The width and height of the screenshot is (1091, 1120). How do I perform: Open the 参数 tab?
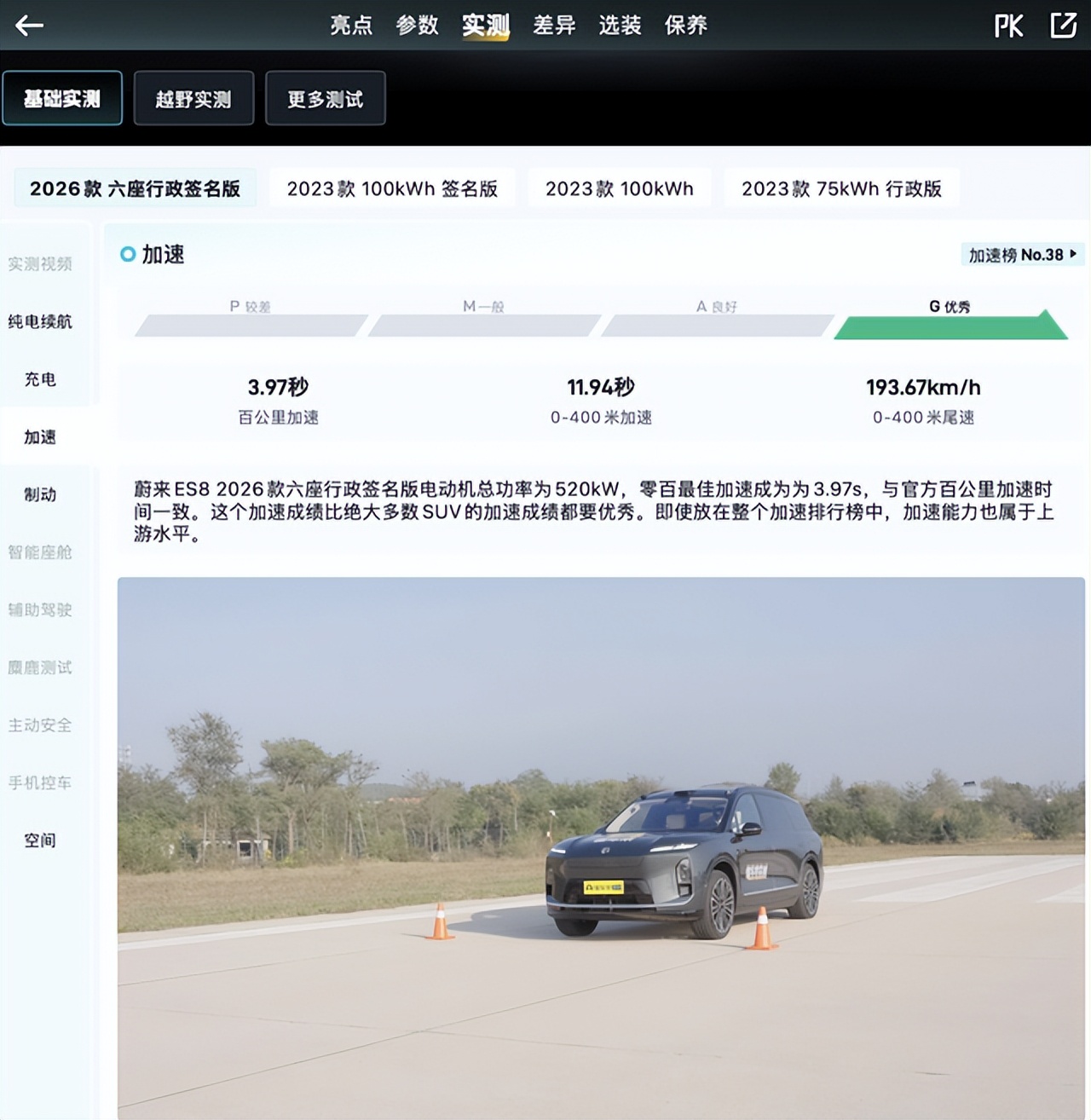[417, 26]
